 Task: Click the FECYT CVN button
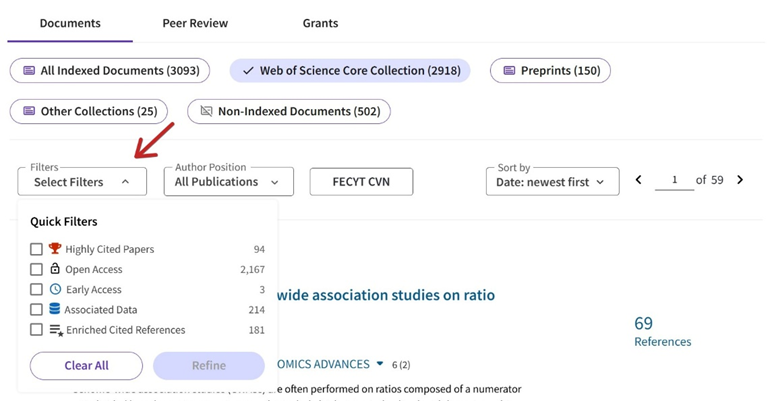coord(361,182)
